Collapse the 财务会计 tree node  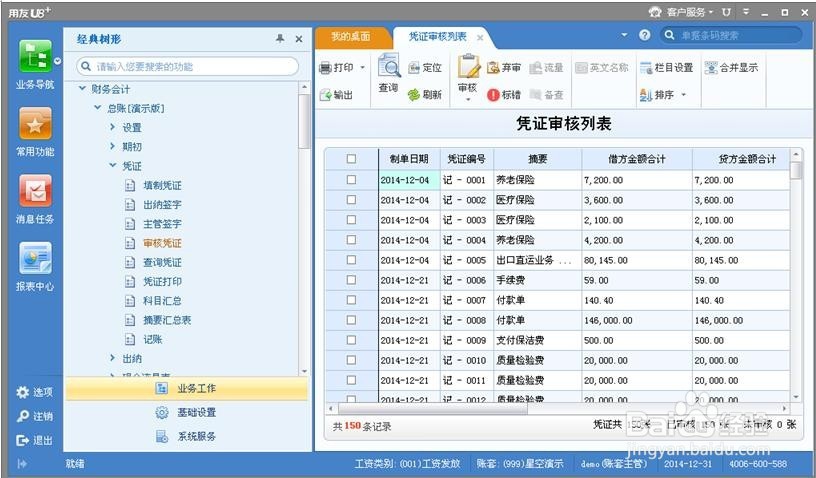[82, 89]
